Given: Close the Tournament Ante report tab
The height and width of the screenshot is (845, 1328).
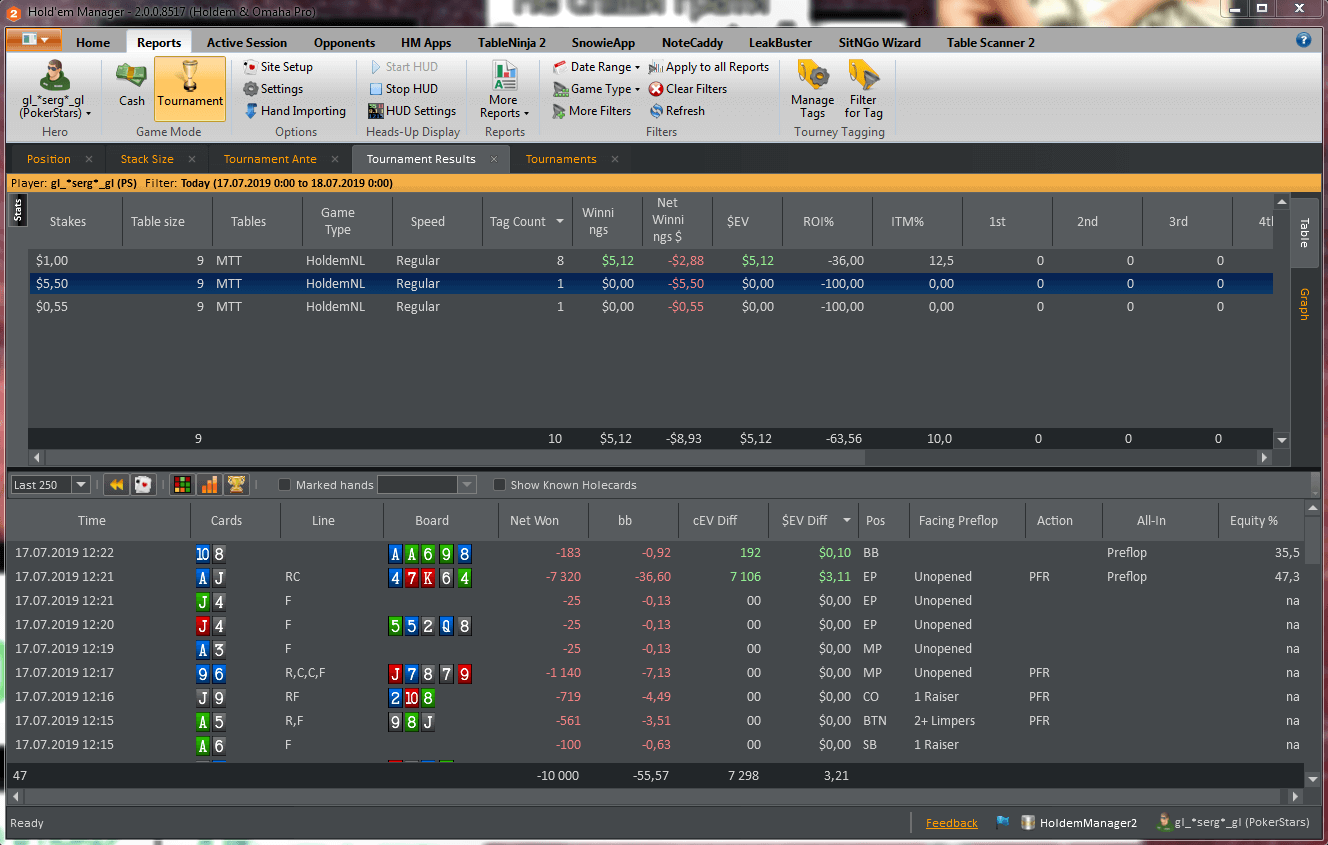Looking at the screenshot, I should 335,159.
